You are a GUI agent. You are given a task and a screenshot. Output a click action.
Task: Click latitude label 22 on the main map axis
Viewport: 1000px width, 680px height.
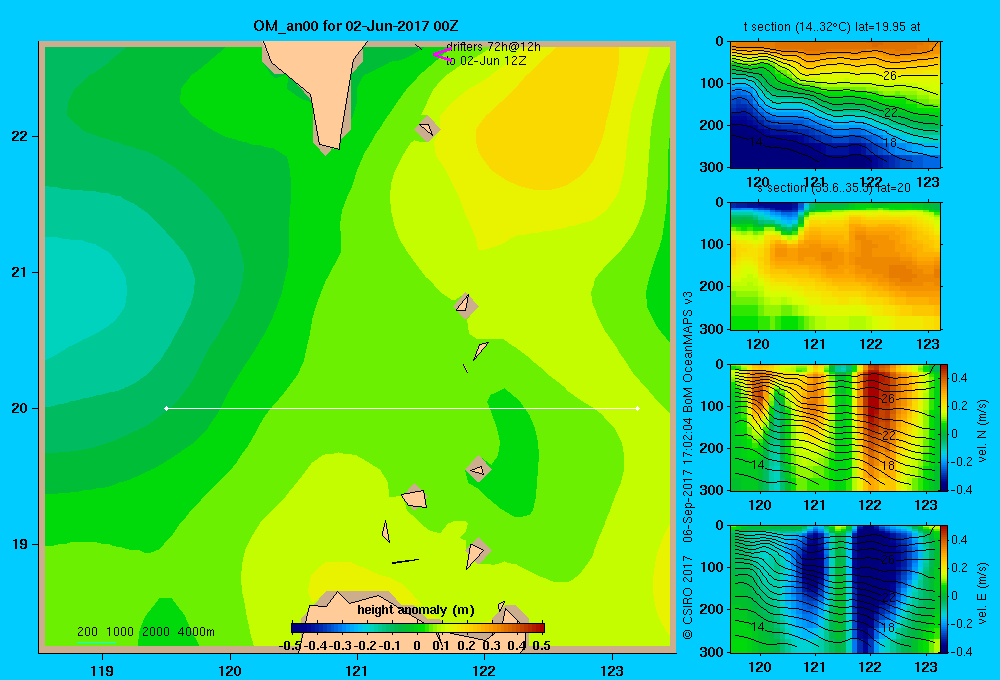point(20,136)
